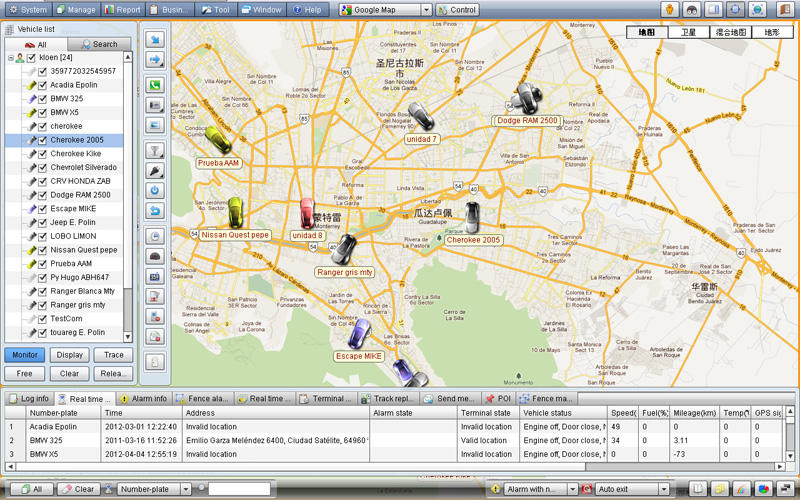Click the Monitor button
Screen dimensions: 800x500
click(24, 355)
